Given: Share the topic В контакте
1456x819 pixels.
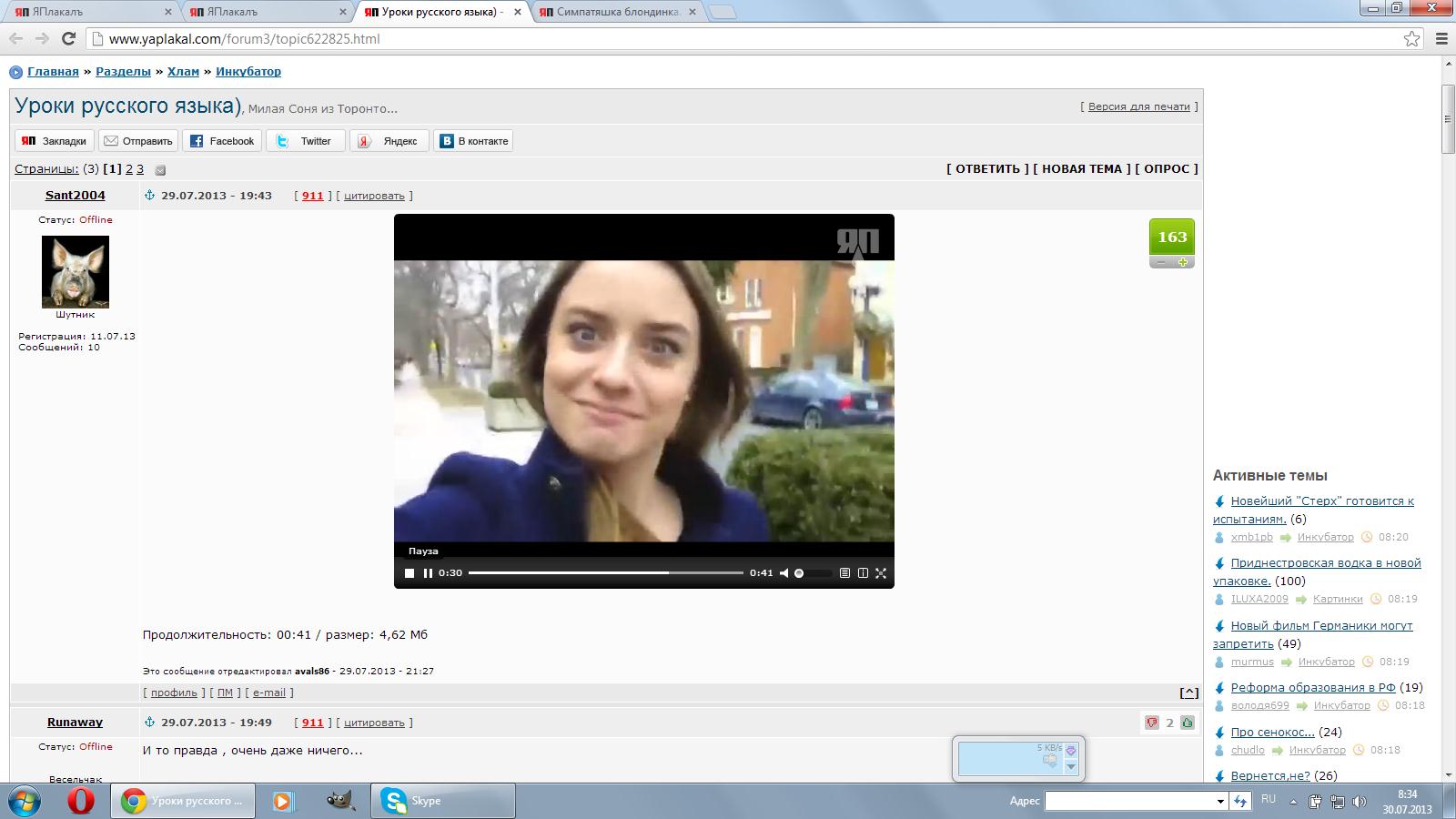Looking at the screenshot, I should click(x=473, y=141).
